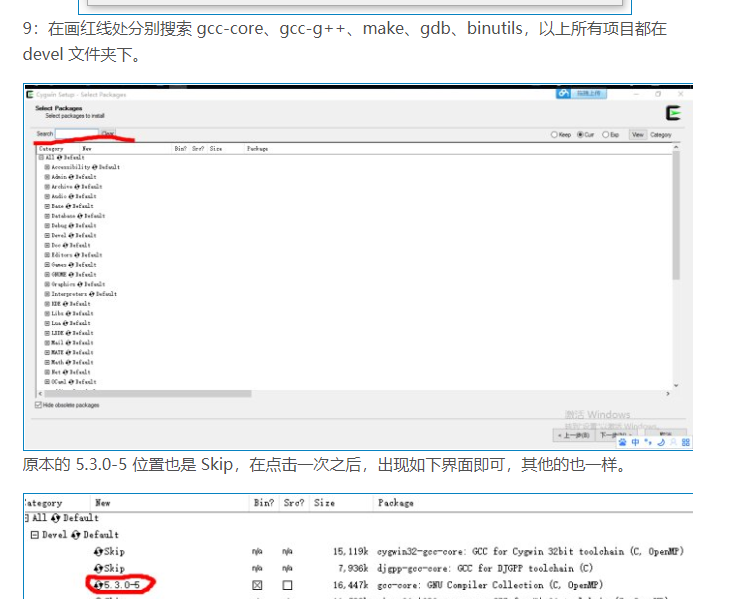Click the cycle icon beside All Default in the top list

click(x=60, y=157)
